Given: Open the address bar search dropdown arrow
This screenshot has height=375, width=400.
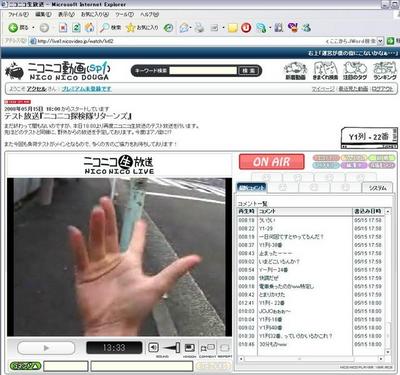Looking at the screenshot, I should pos(380,41).
